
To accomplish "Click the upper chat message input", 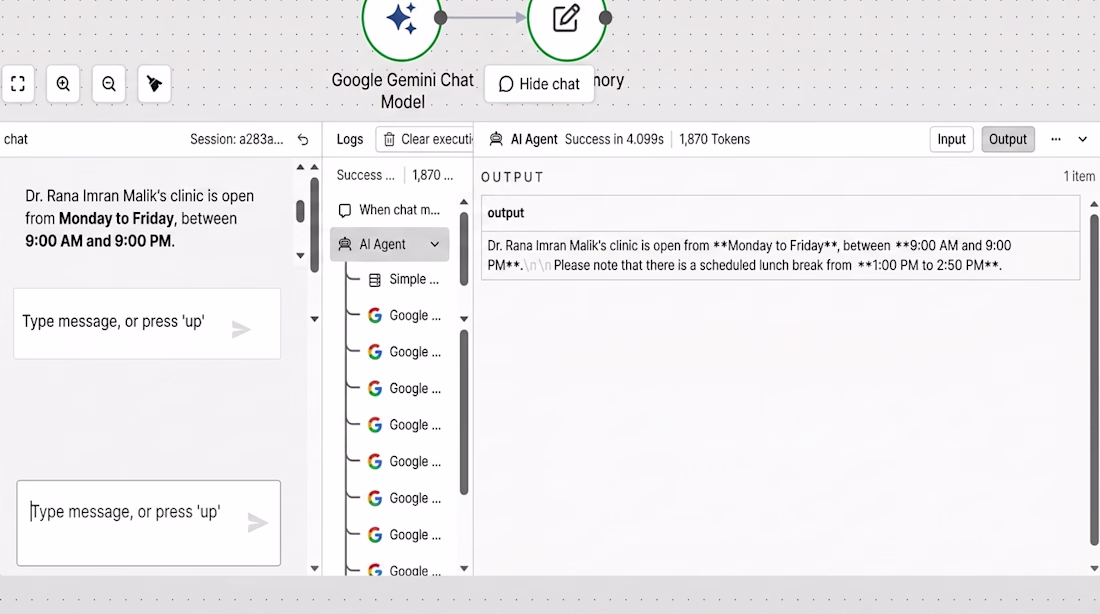I will 147,323.
